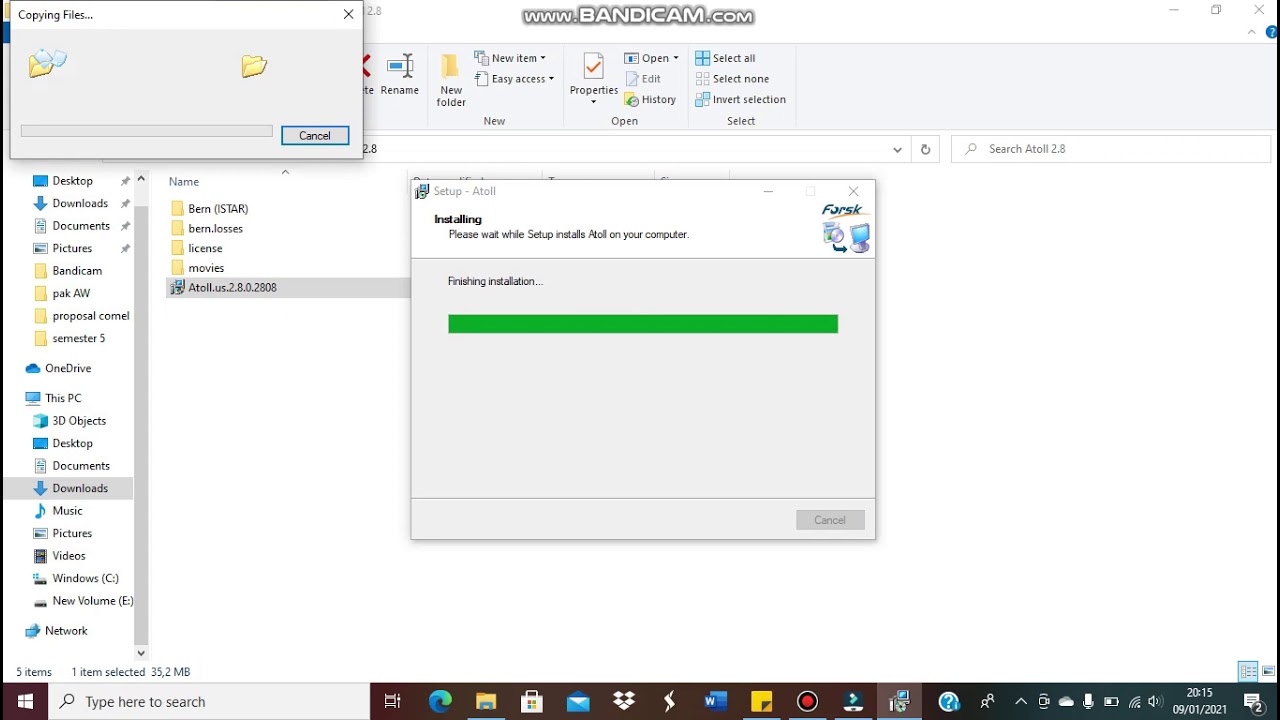Create a New folder from the ribbon
Image resolution: width=1280 pixels, height=720 pixels.
pyautogui.click(x=451, y=80)
